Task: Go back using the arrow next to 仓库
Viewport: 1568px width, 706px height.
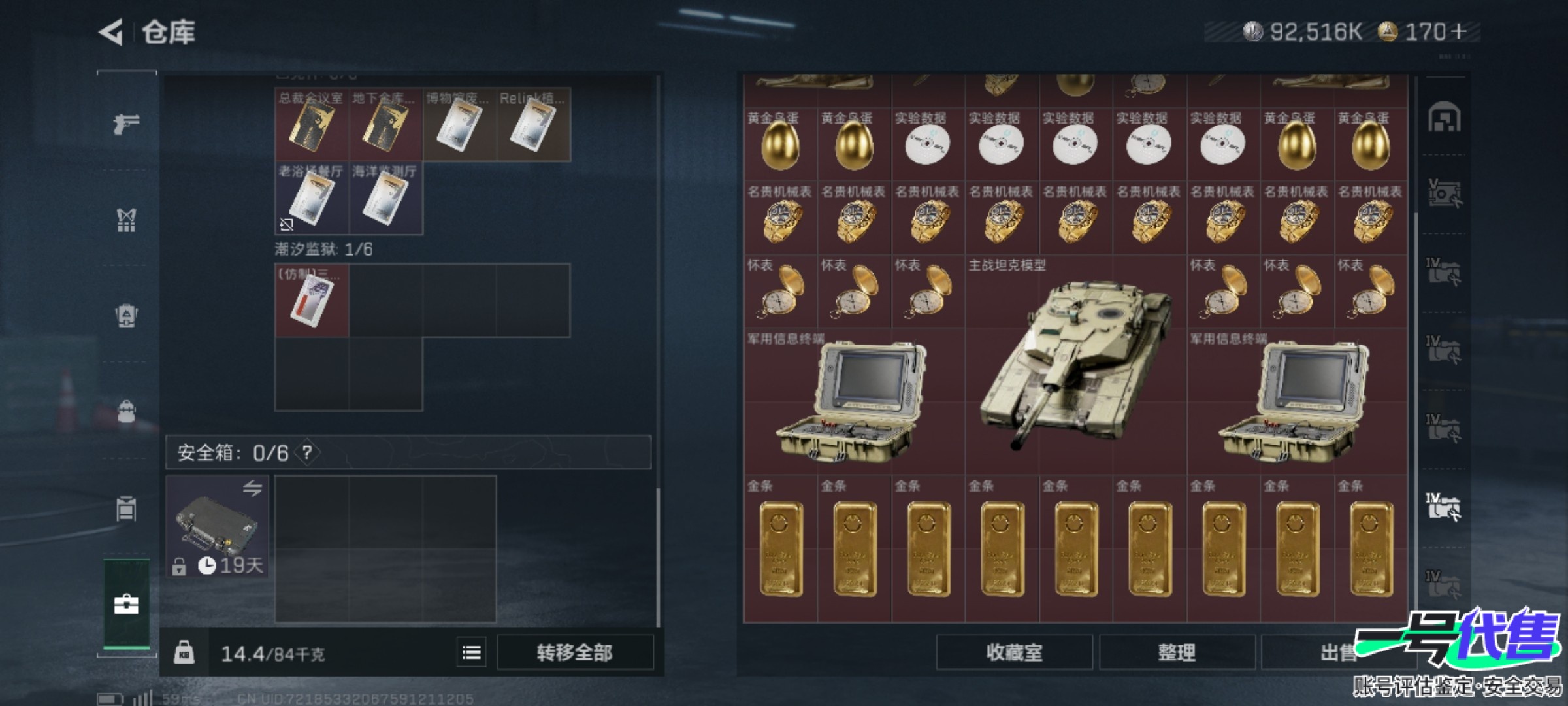Action: tap(111, 32)
